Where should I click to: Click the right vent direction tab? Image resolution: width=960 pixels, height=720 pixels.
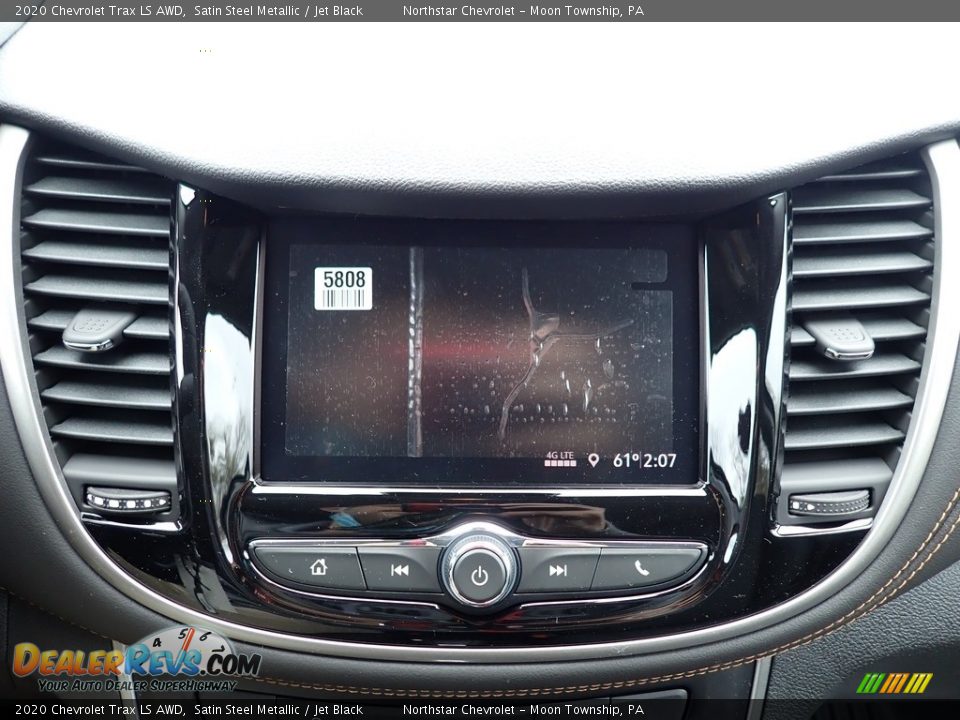pos(838,337)
